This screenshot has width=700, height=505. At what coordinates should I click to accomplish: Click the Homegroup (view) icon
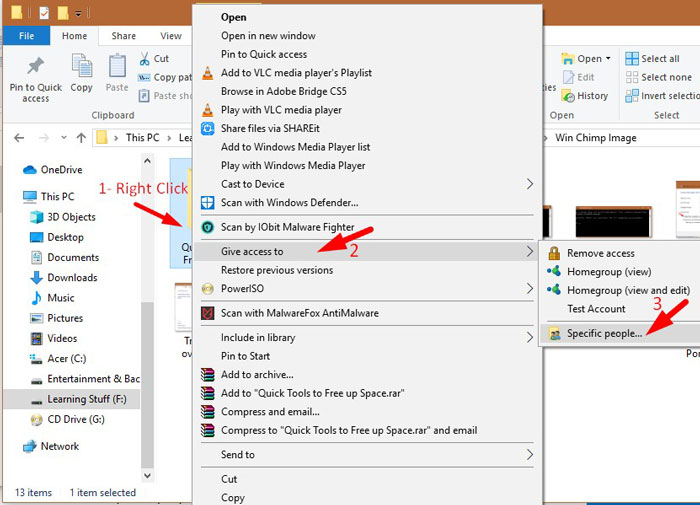(x=554, y=271)
